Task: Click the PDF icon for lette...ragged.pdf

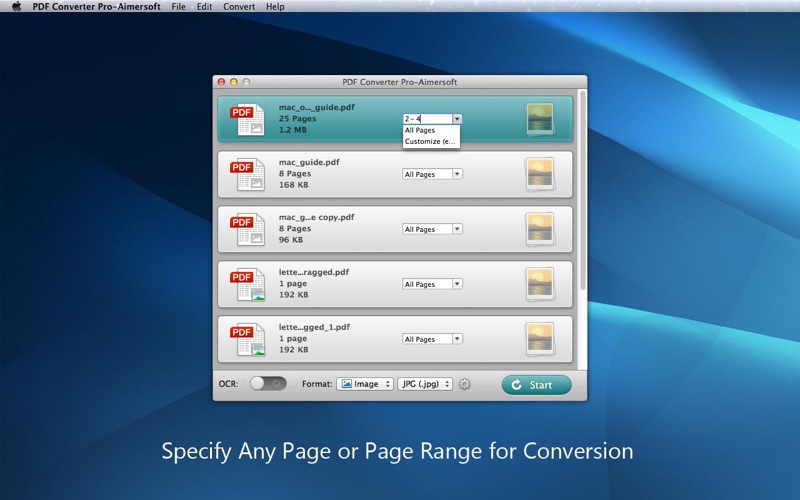Action: click(x=246, y=285)
